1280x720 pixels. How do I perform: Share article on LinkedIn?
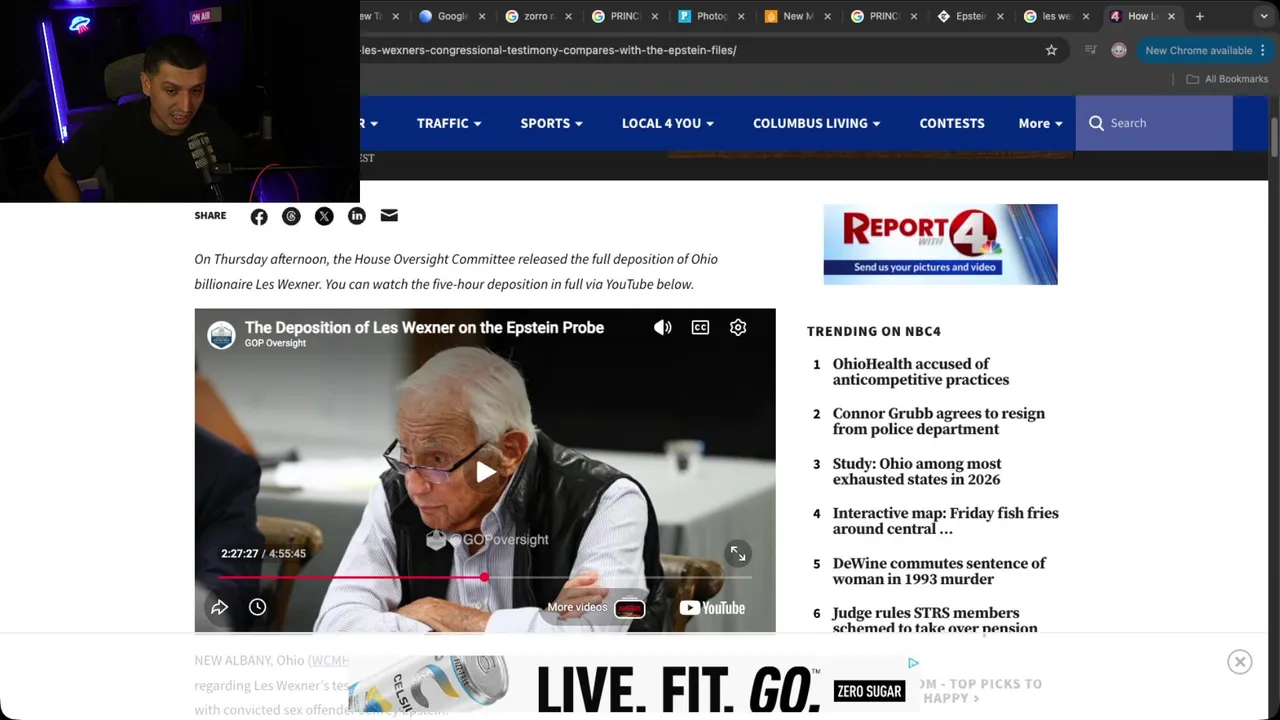[357, 216]
